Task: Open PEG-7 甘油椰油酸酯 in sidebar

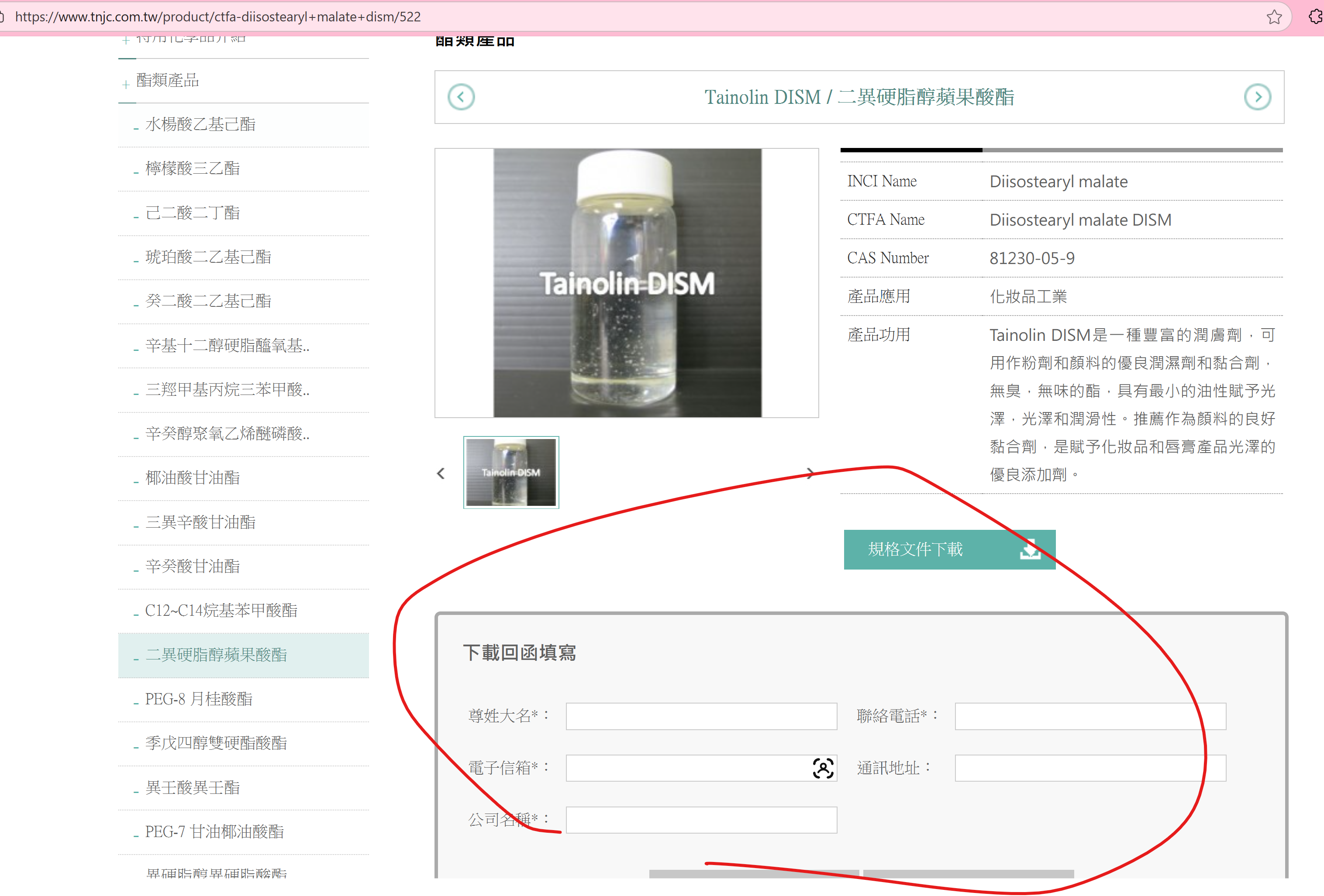Action: (x=214, y=832)
